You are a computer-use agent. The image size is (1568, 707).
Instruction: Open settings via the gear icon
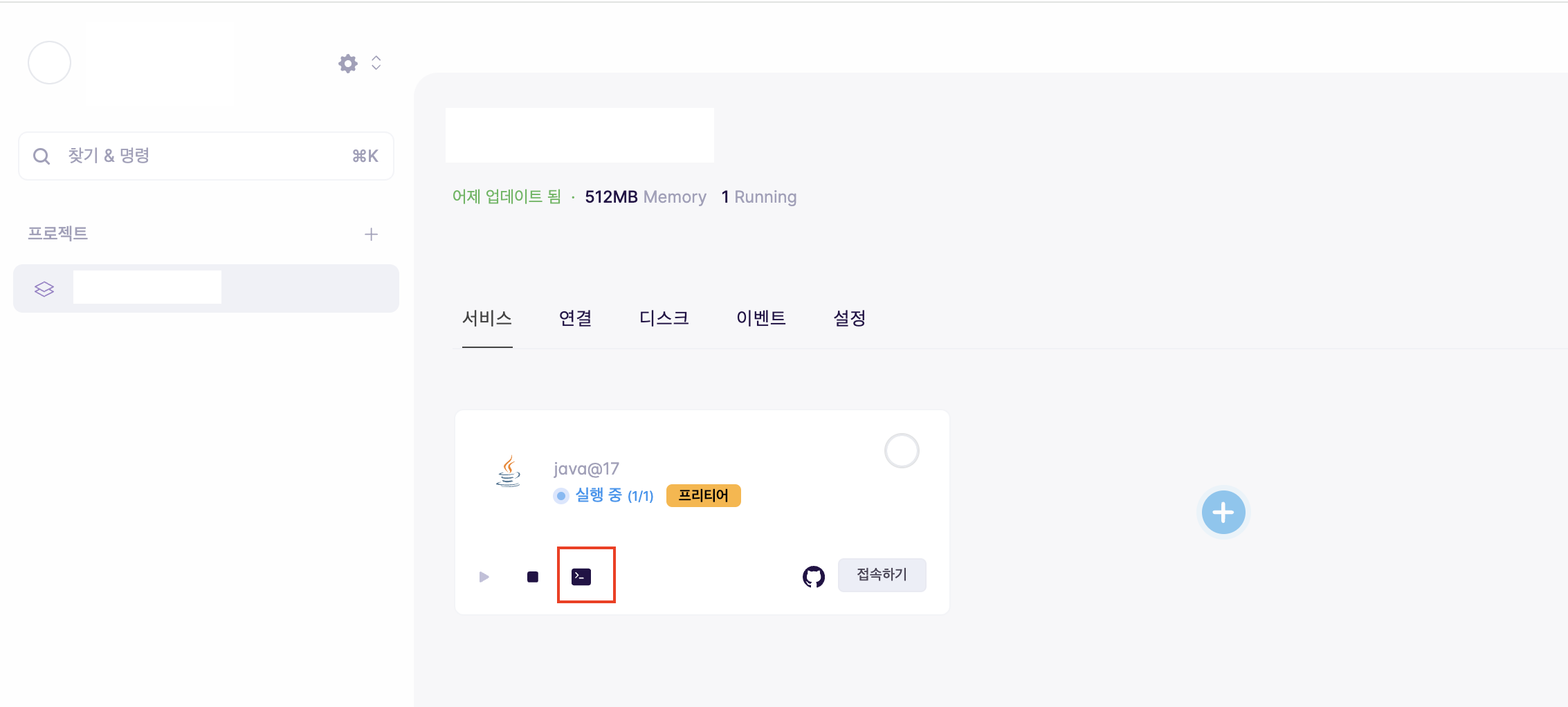348,64
